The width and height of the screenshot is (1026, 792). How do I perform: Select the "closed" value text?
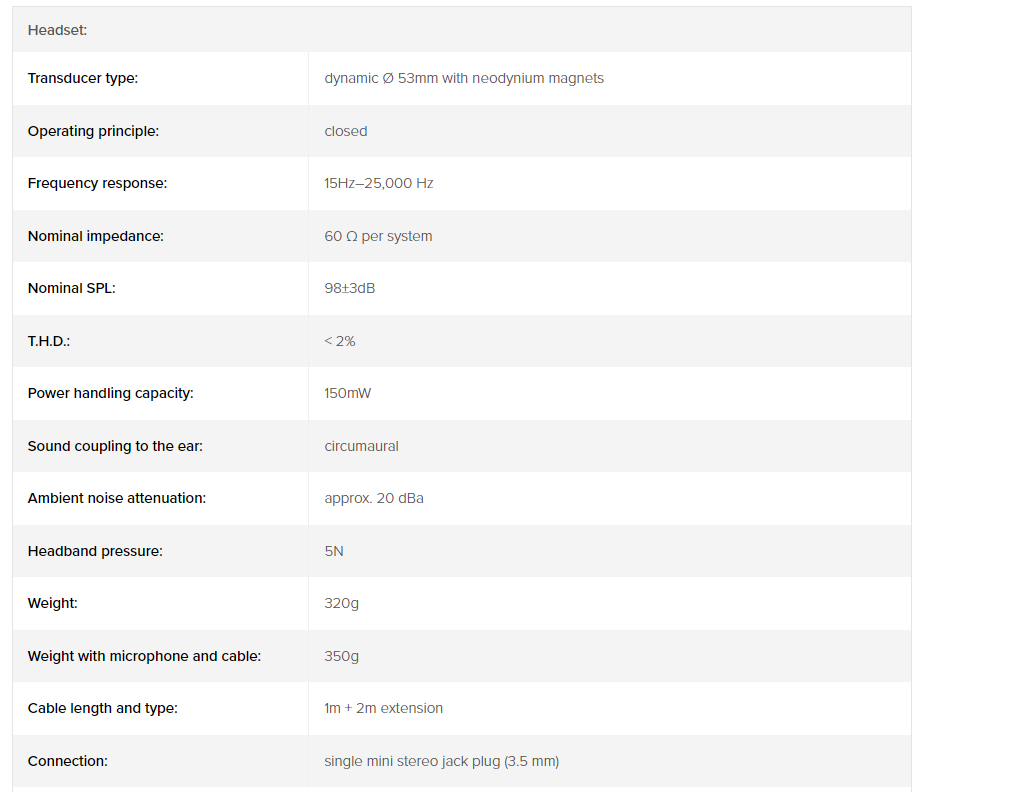pyautogui.click(x=346, y=131)
